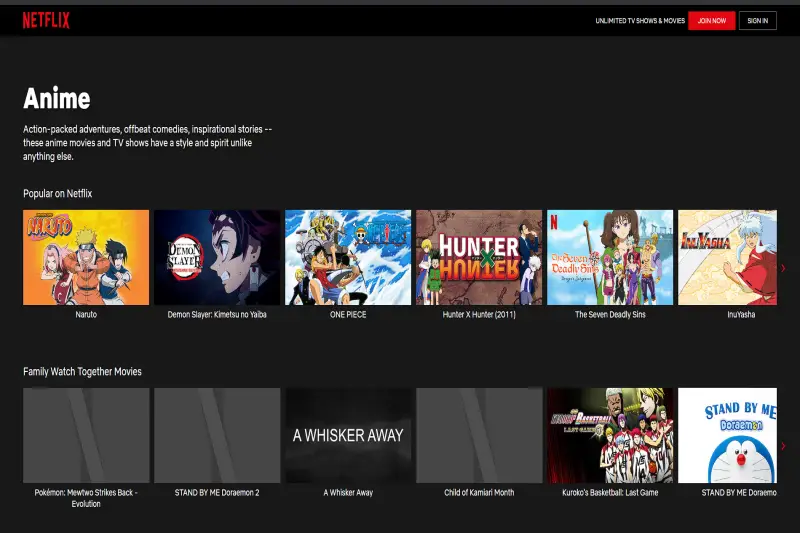Open The Seven Deadly Sins thumbnail
Screen dimensions: 800x533
pos(610,258)
